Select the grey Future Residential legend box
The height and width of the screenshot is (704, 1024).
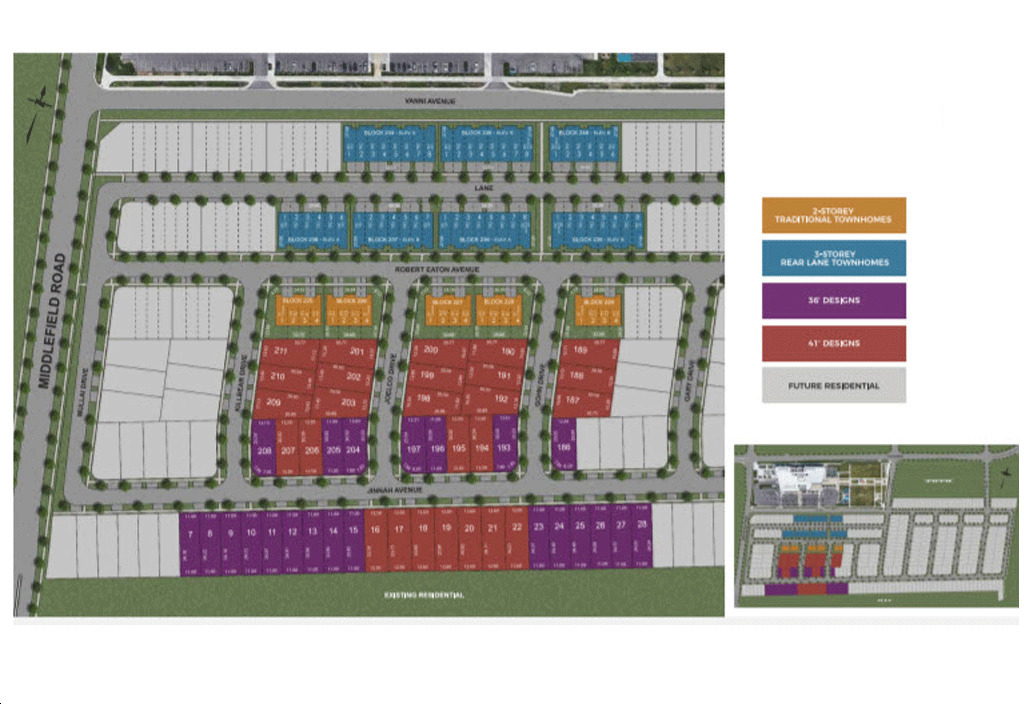833,385
